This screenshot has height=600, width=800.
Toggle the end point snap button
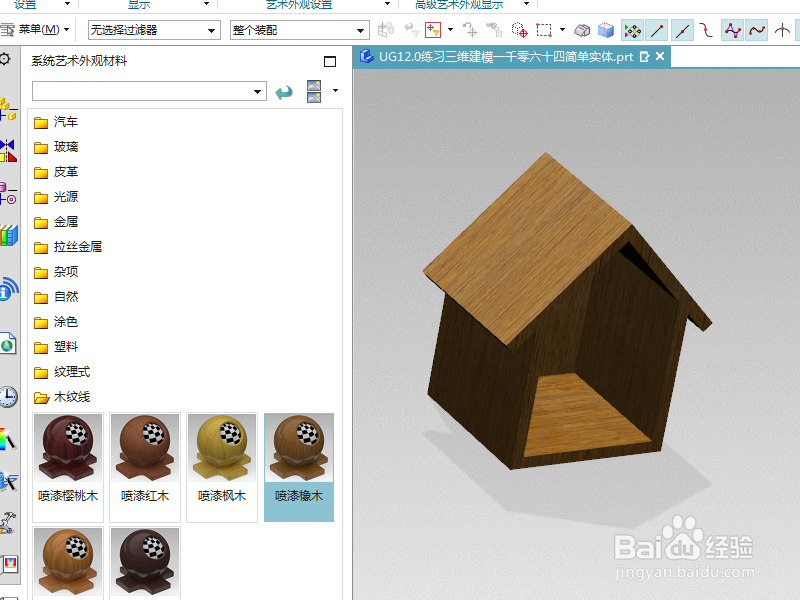[x=657, y=31]
